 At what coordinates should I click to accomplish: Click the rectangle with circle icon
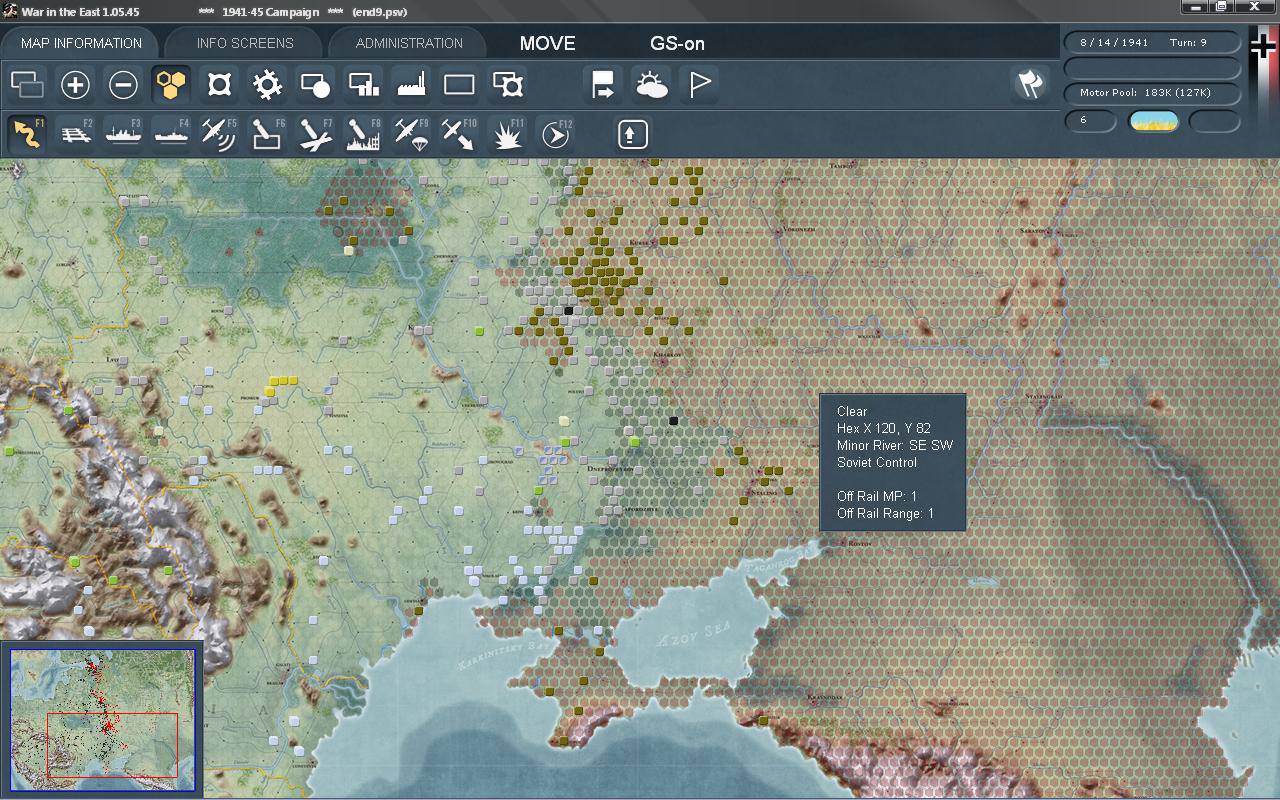315,85
